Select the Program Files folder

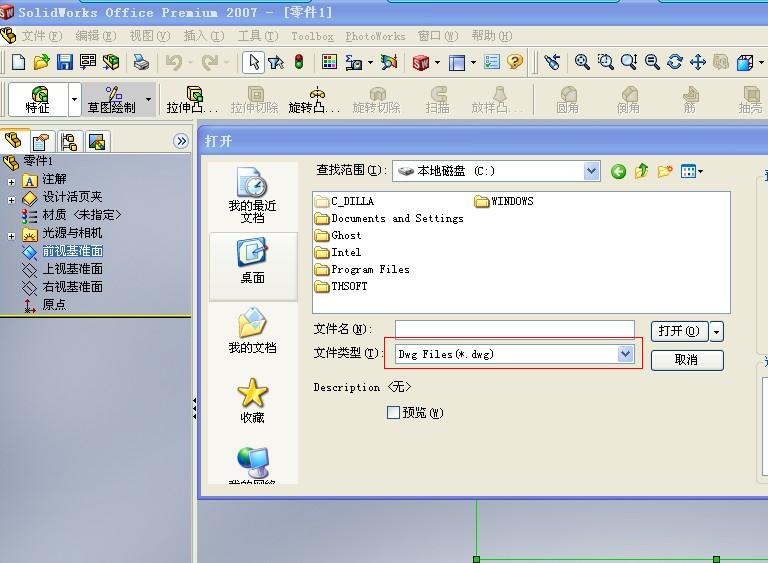coord(362,269)
